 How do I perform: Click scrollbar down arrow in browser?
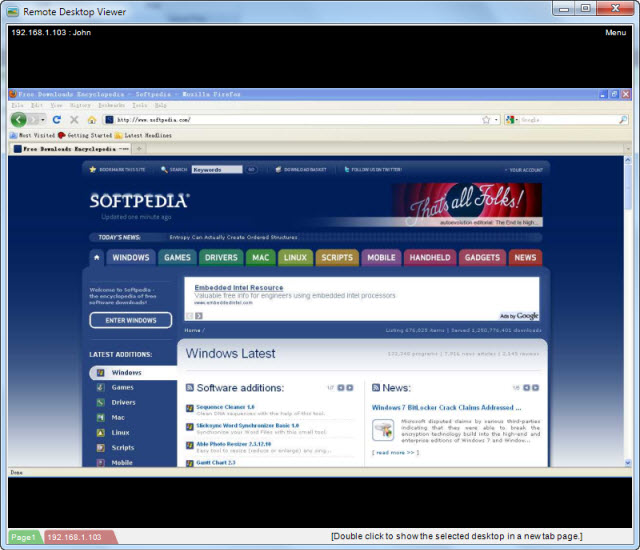tap(628, 463)
